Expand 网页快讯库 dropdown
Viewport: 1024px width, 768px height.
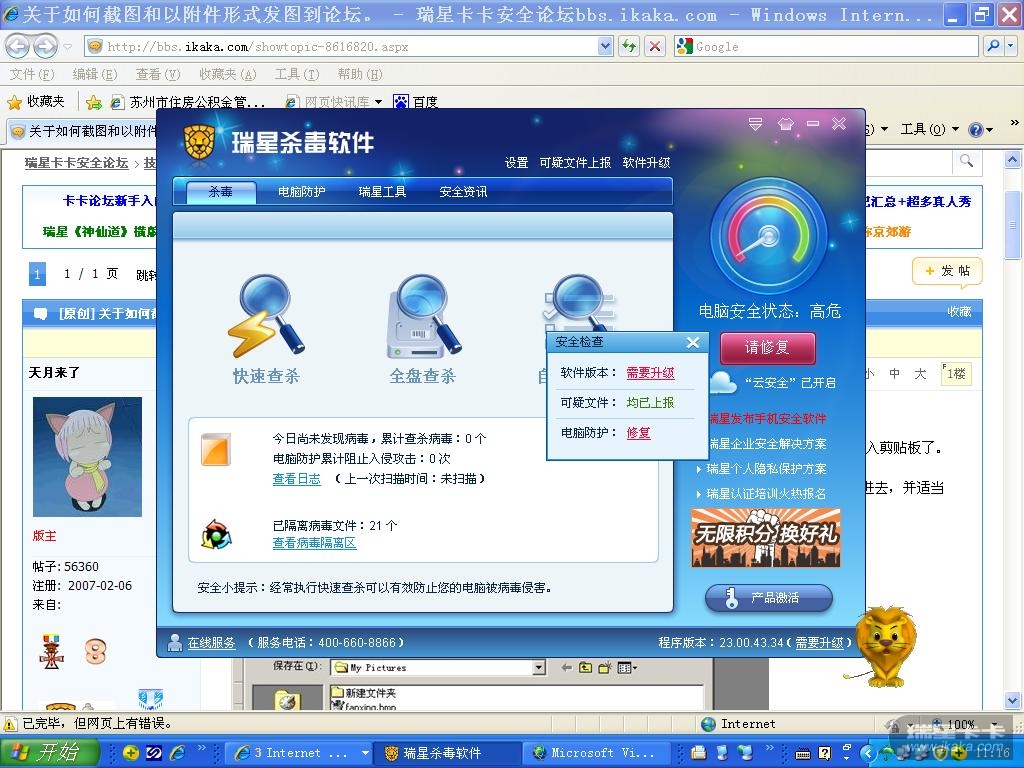tap(378, 102)
